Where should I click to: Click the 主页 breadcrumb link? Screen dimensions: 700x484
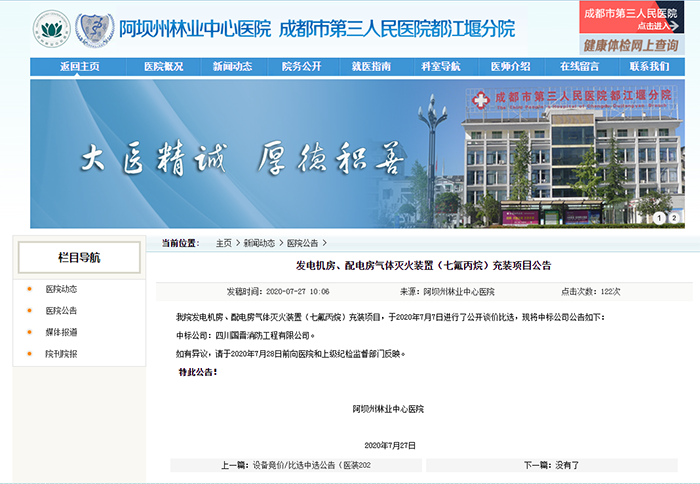224,243
